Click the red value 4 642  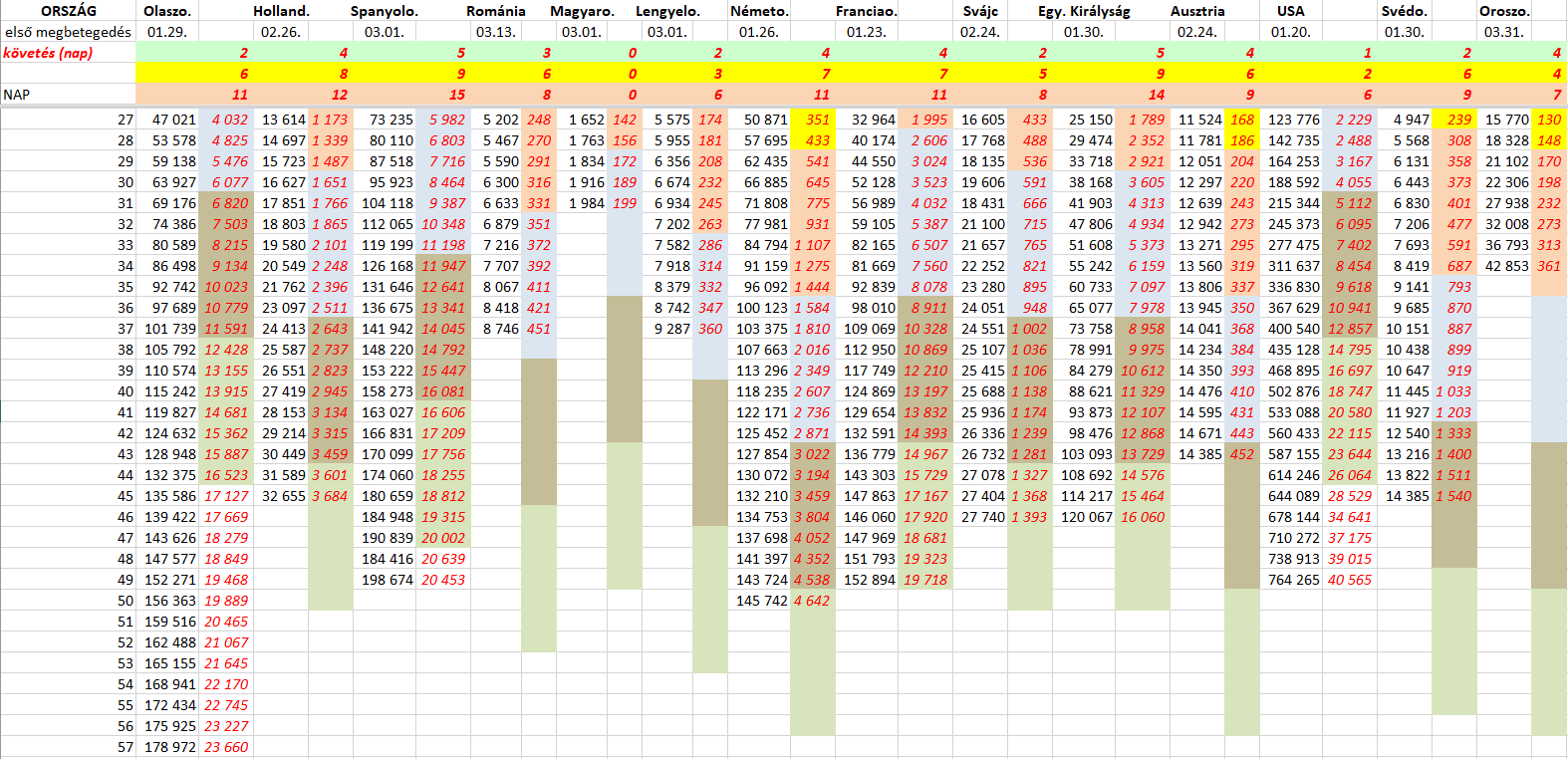[x=812, y=601]
